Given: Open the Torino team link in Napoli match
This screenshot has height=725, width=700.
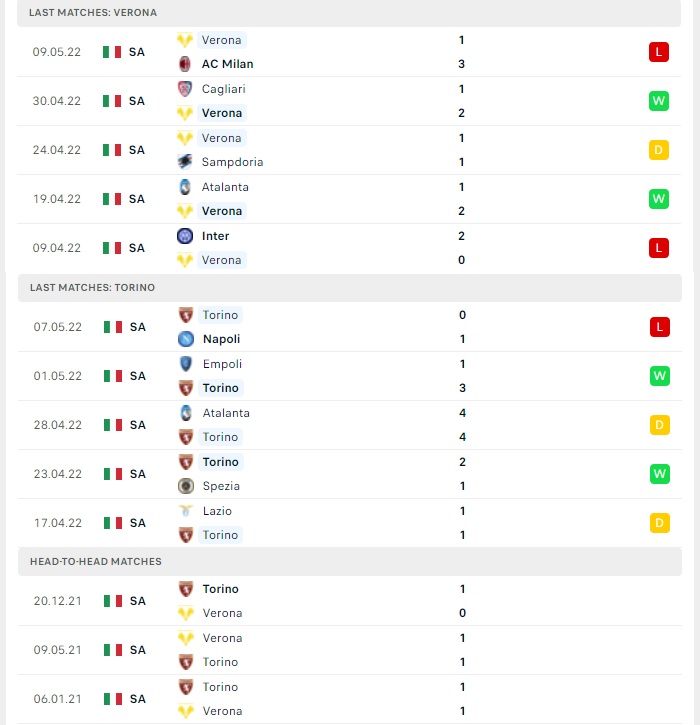Looking at the screenshot, I should pyautogui.click(x=220, y=315).
